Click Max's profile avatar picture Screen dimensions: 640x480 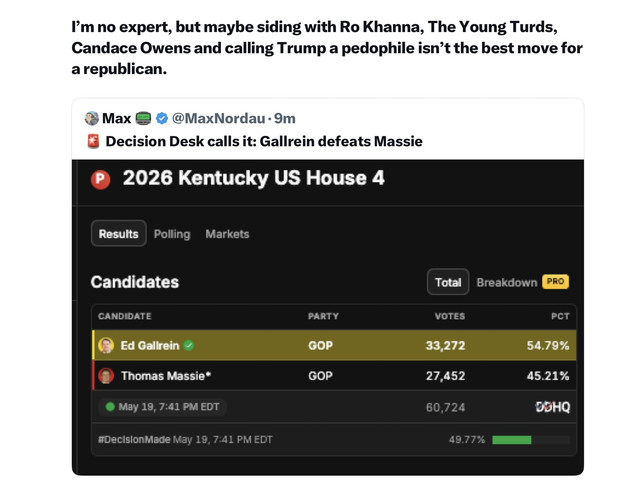(x=91, y=118)
